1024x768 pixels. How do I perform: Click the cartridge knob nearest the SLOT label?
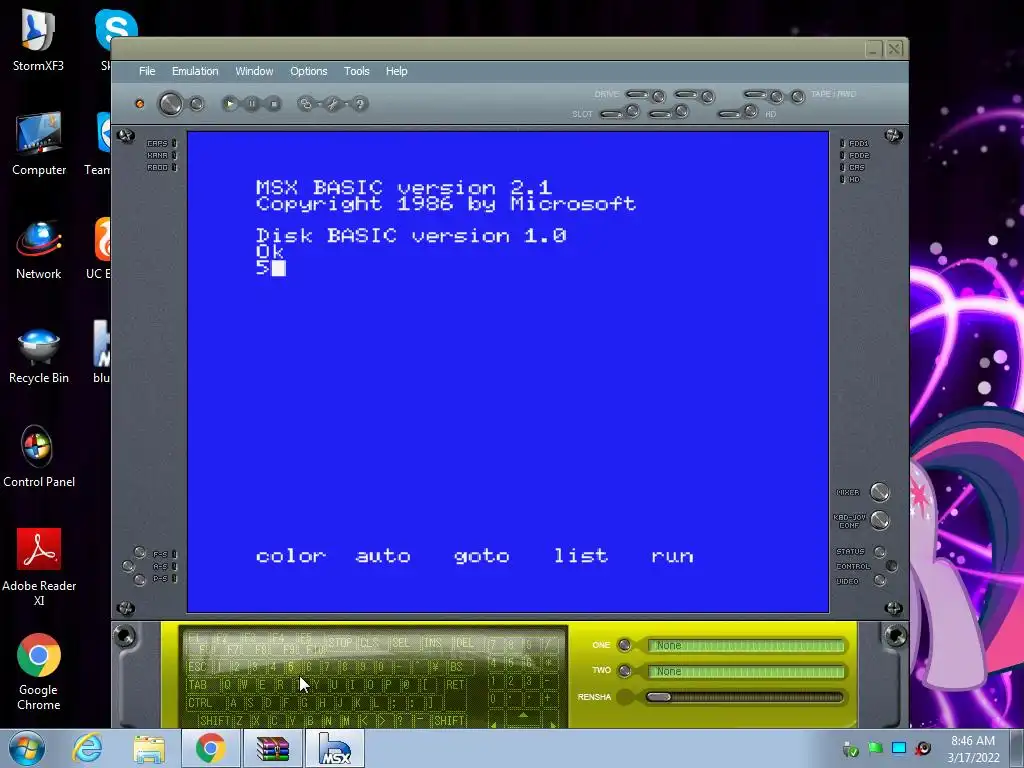click(632, 112)
